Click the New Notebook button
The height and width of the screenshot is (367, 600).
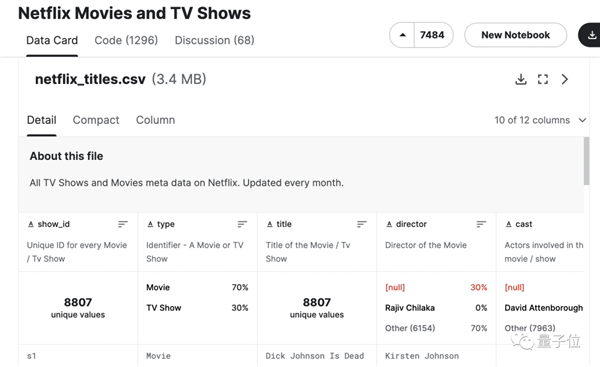515,35
